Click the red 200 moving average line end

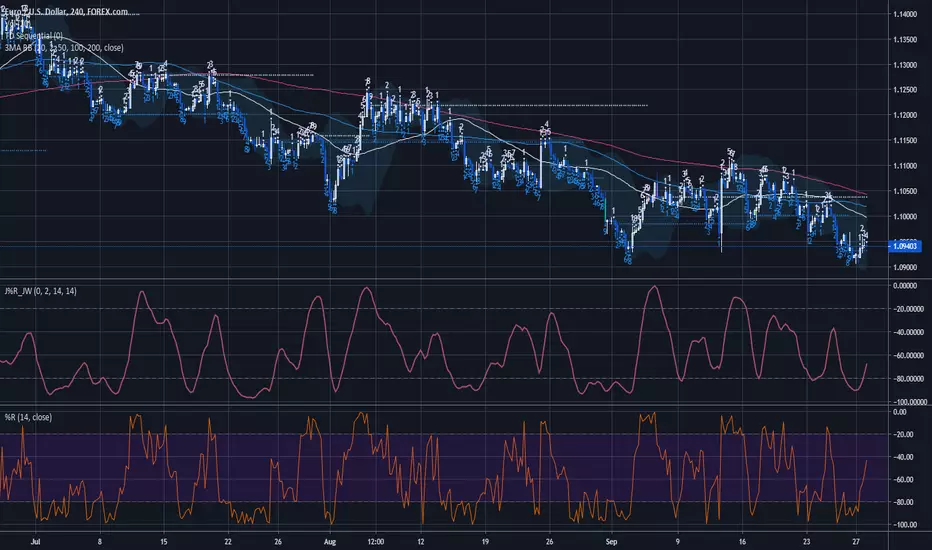click(x=865, y=194)
